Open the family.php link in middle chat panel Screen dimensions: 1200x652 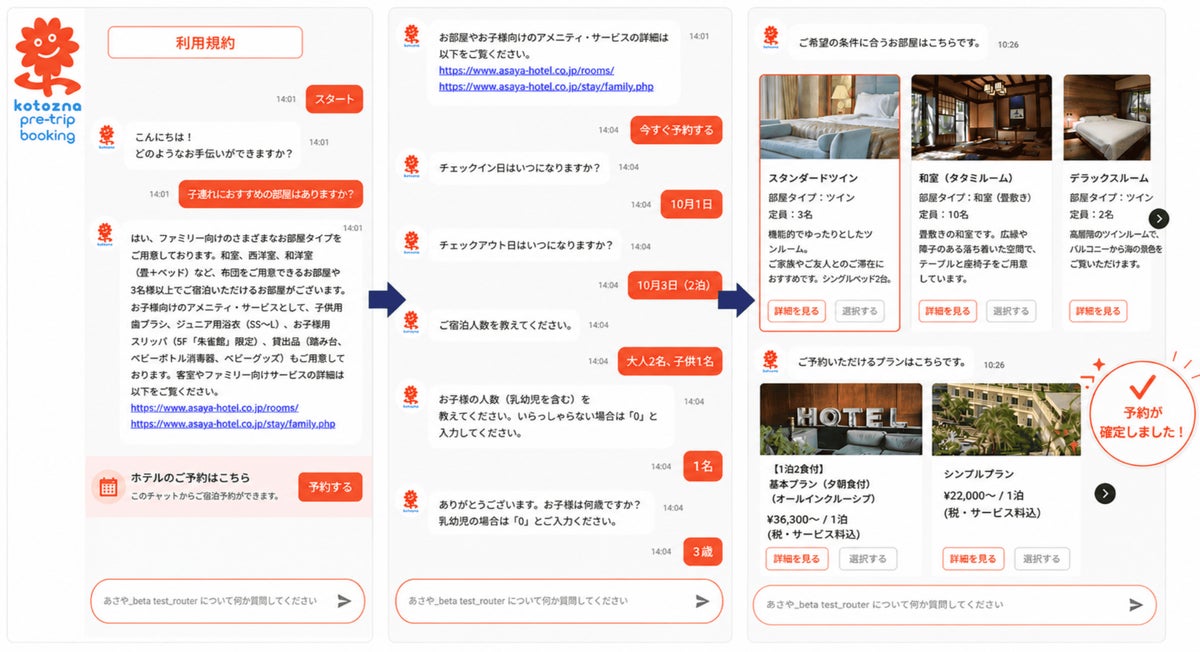coord(546,87)
